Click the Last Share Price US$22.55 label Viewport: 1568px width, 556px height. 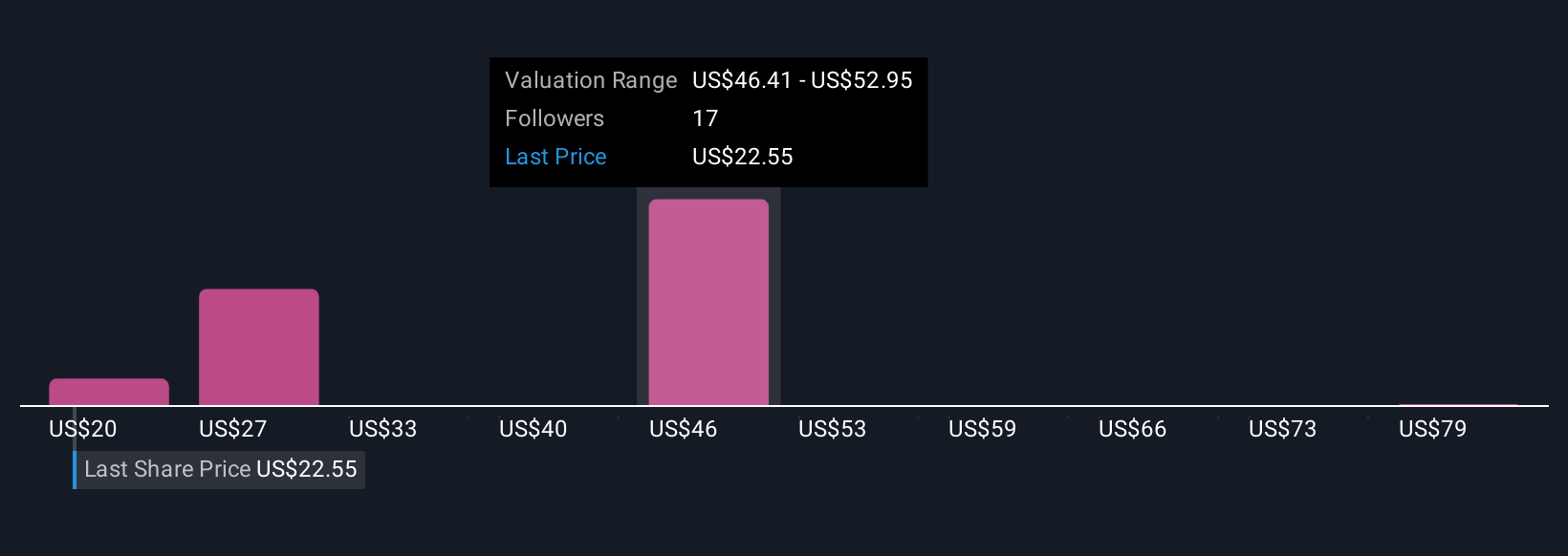click(x=220, y=469)
